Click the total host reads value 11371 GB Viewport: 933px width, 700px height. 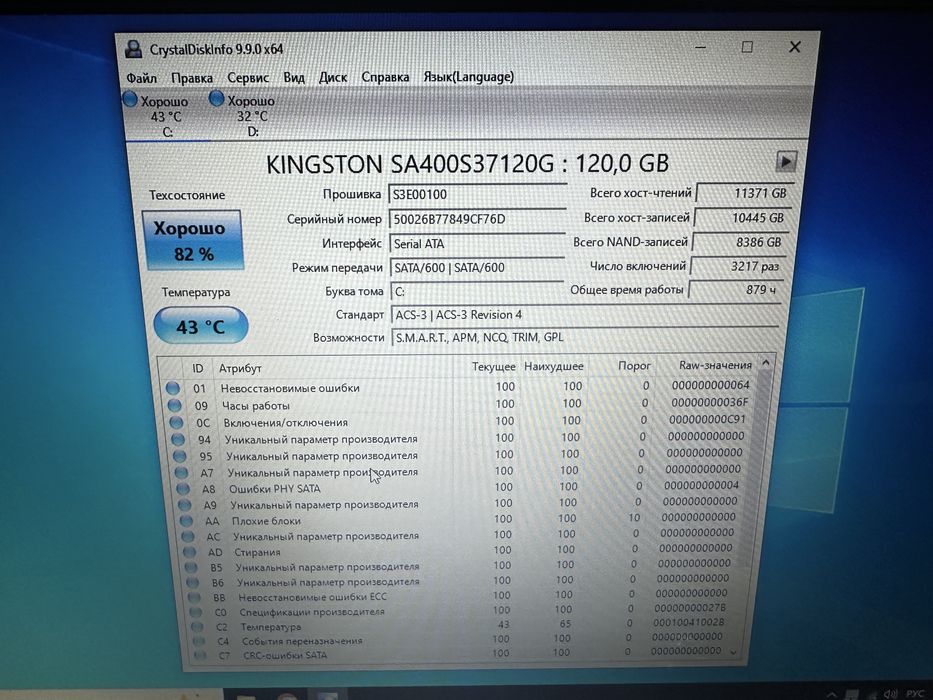click(745, 193)
